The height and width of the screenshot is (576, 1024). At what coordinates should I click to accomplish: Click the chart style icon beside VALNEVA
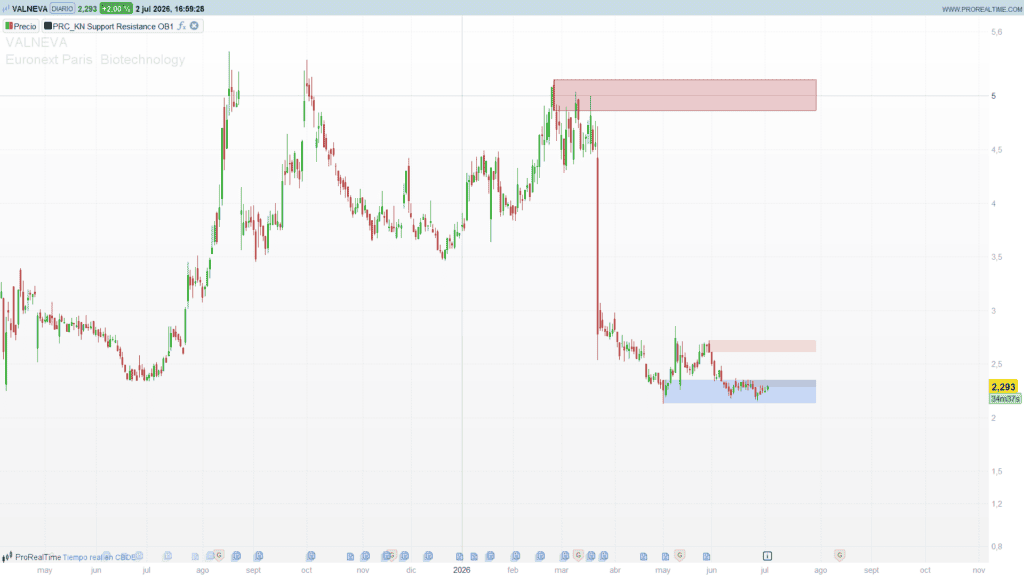click(x=6, y=8)
